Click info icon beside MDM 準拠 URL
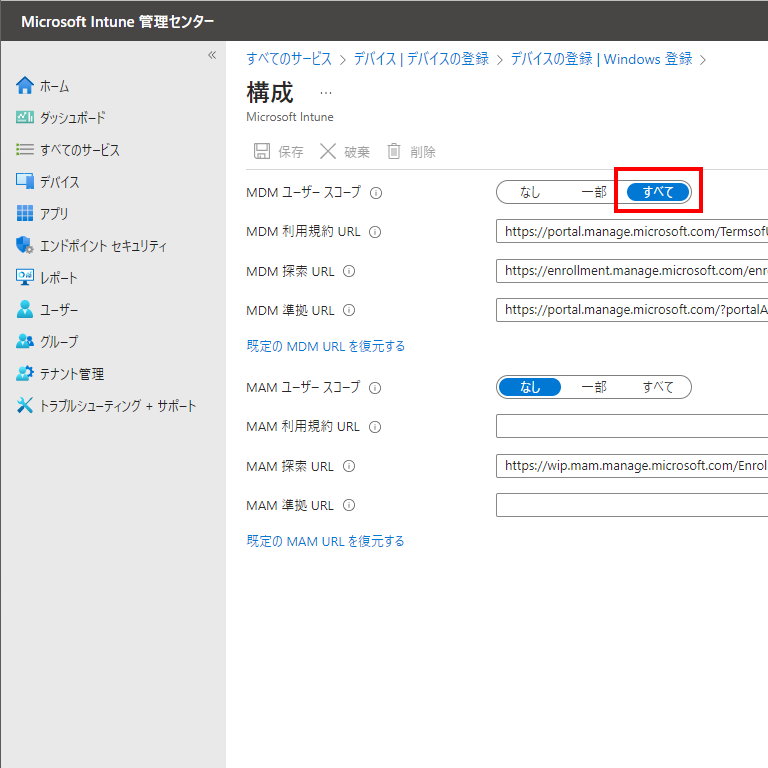This screenshot has height=768, width=768. tap(349, 310)
